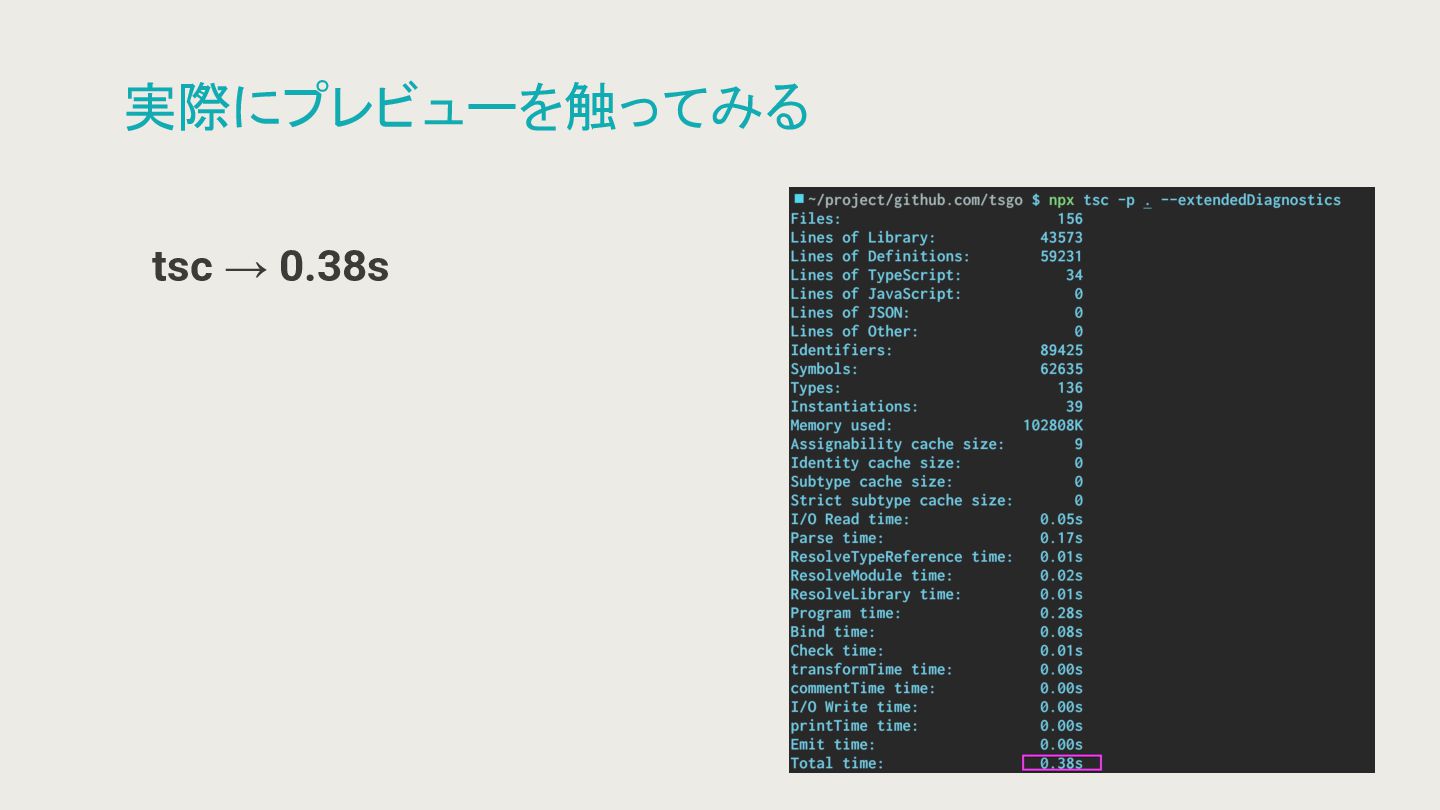Click the Bind time value 0.08s
This screenshot has width=1440, height=810.
(1061, 631)
